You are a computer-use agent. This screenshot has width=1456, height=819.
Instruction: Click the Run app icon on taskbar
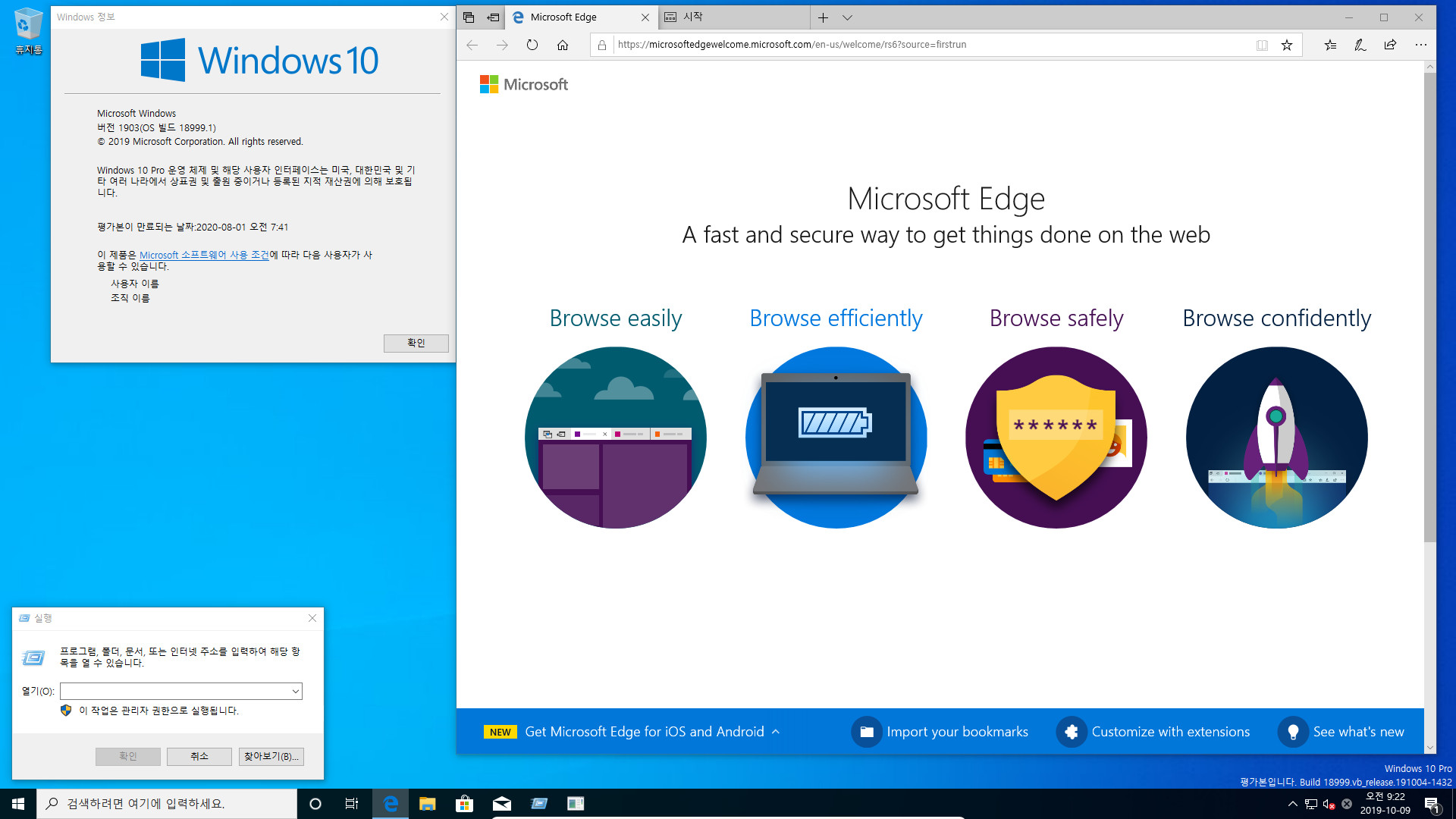click(x=538, y=804)
